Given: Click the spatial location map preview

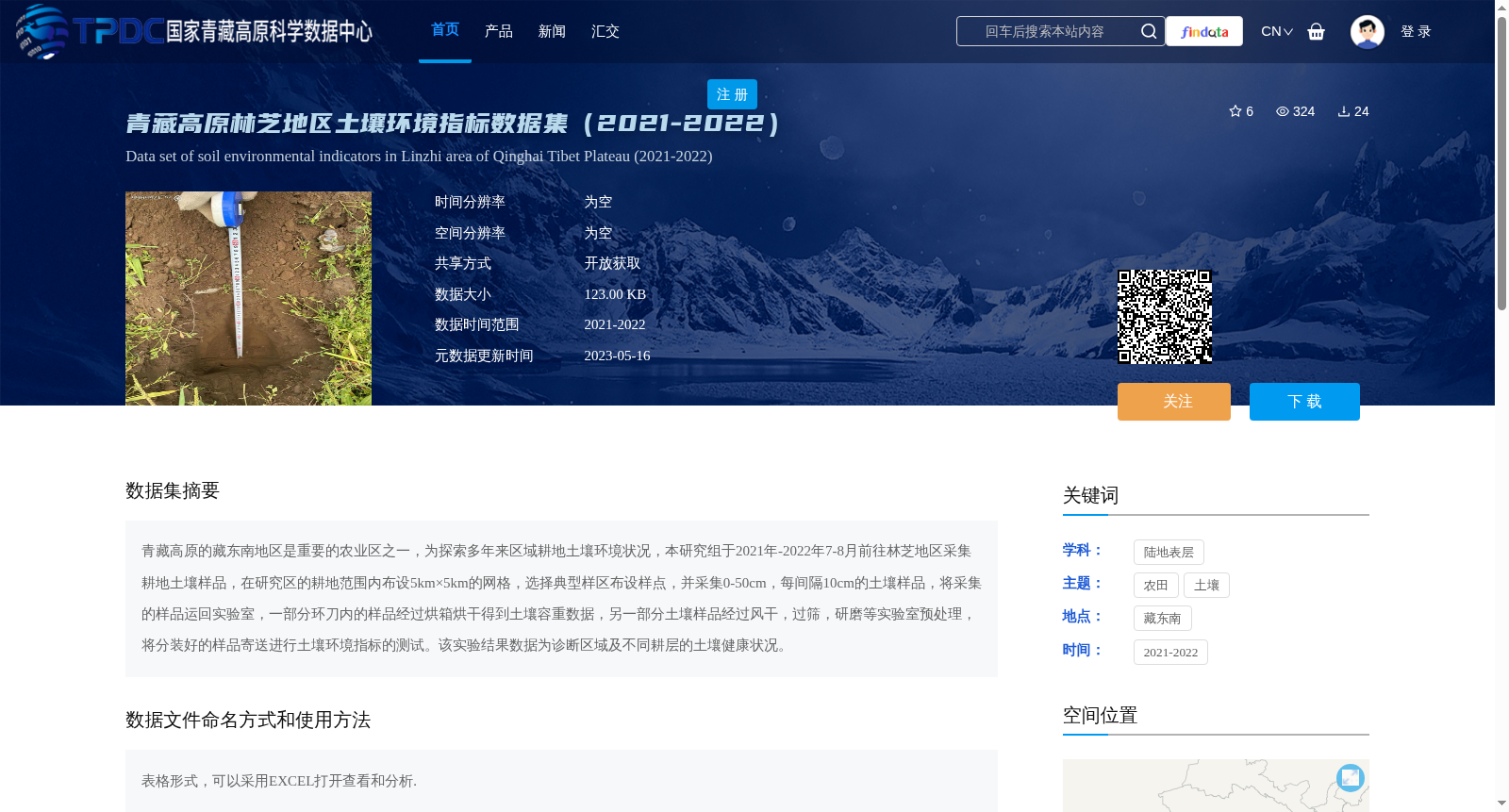Looking at the screenshot, I should [1216, 786].
